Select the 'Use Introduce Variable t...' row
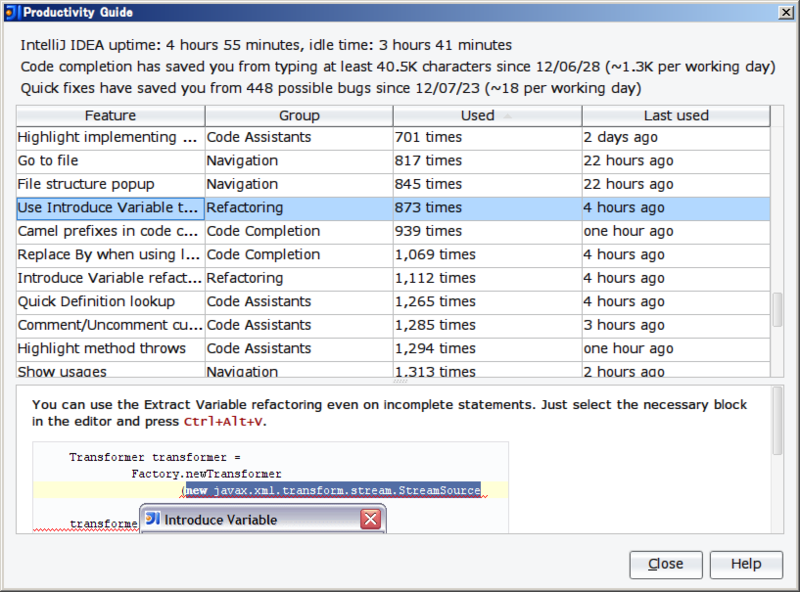800x592 pixels. pos(393,208)
